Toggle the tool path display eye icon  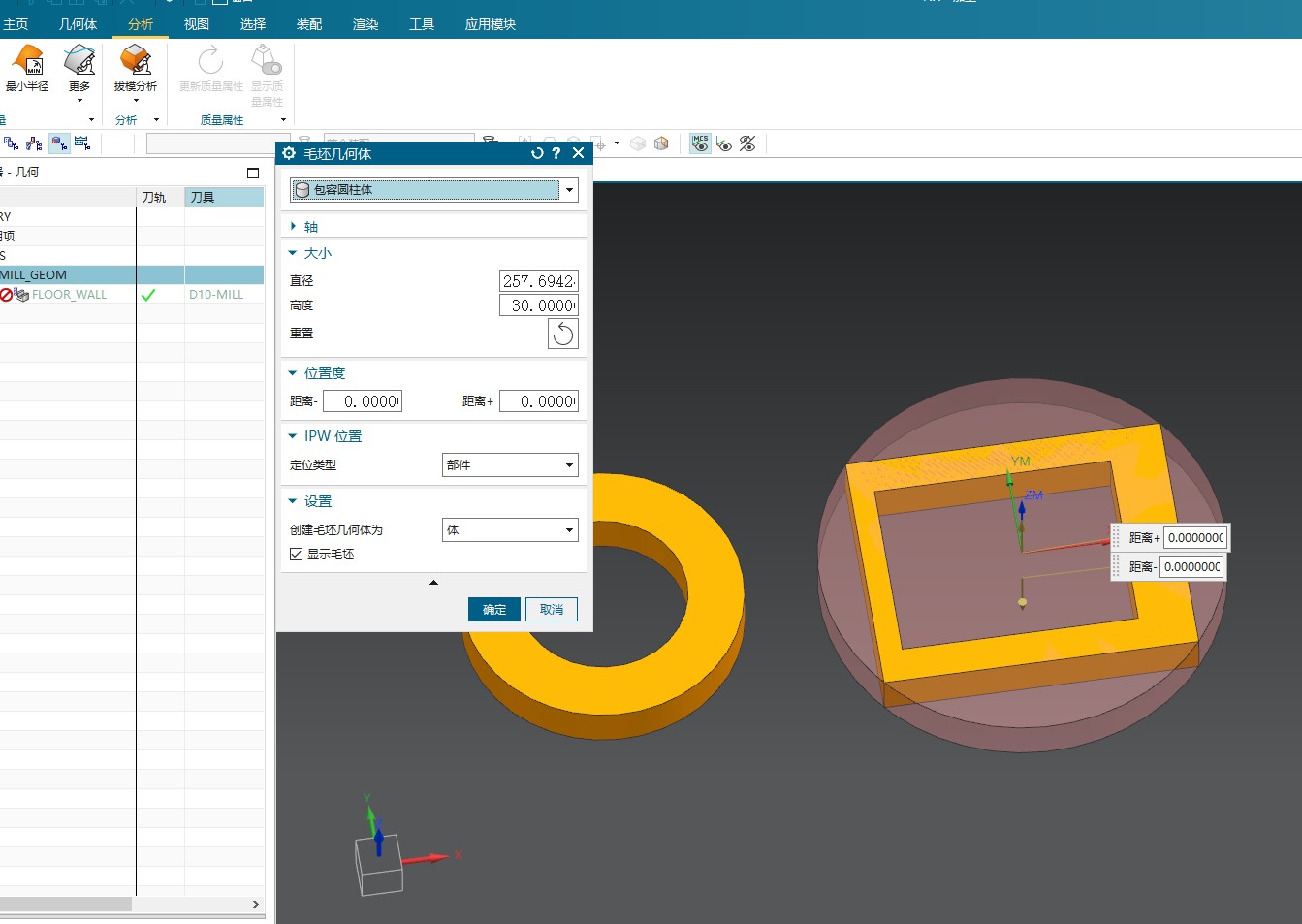(724, 144)
